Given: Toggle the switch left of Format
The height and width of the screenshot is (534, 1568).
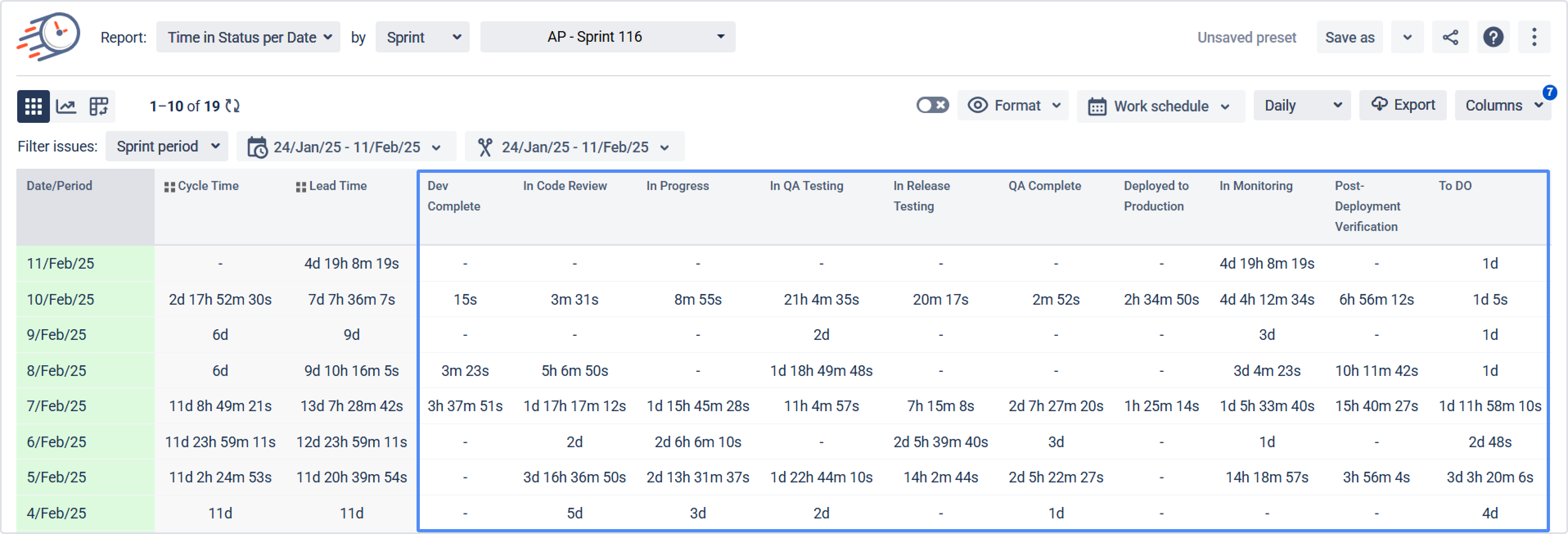Looking at the screenshot, I should 932,105.
